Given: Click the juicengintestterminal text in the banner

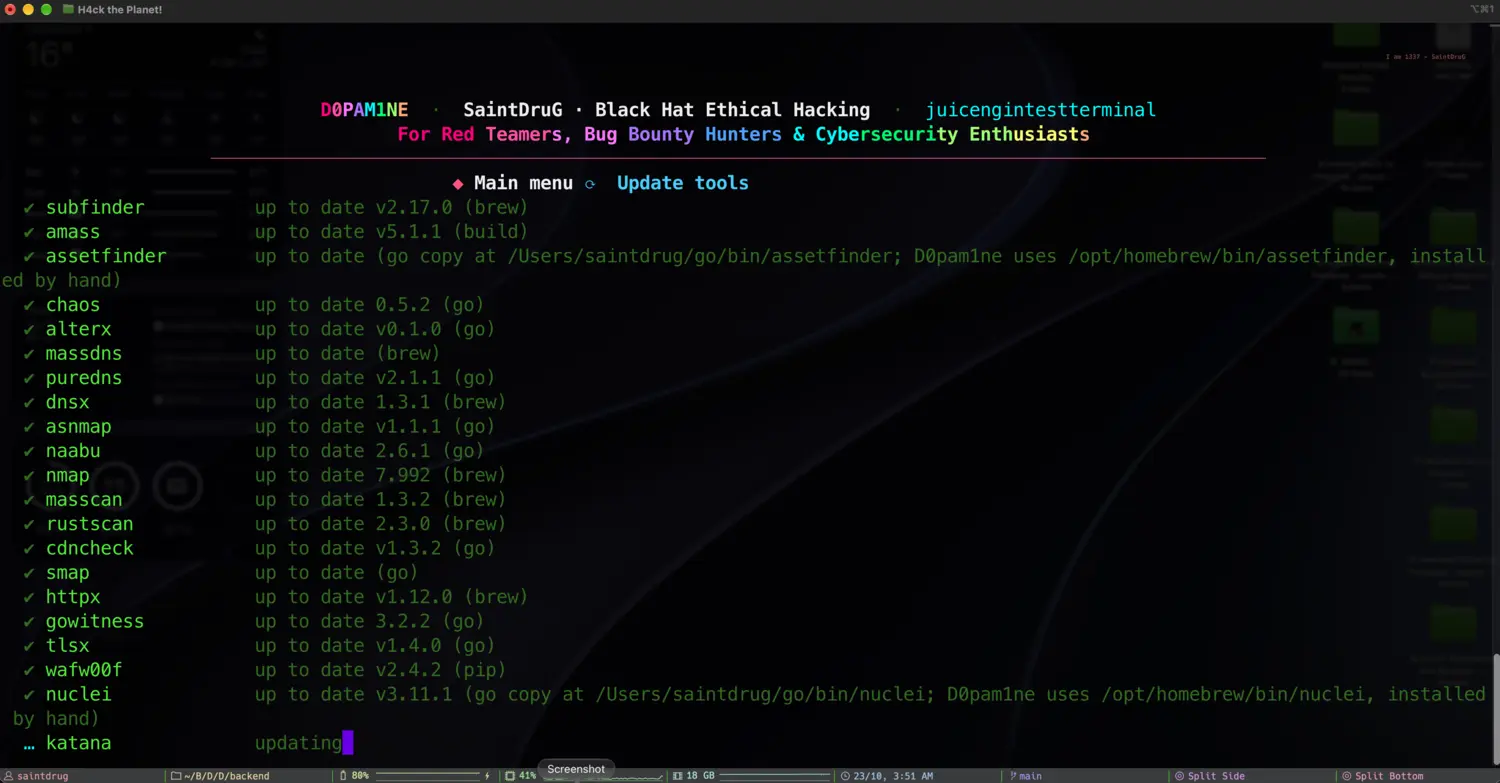Looking at the screenshot, I should tap(1041, 110).
